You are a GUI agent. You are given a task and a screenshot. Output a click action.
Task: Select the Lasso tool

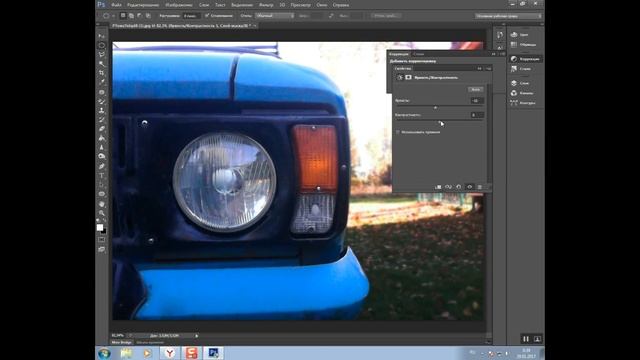coord(101,54)
